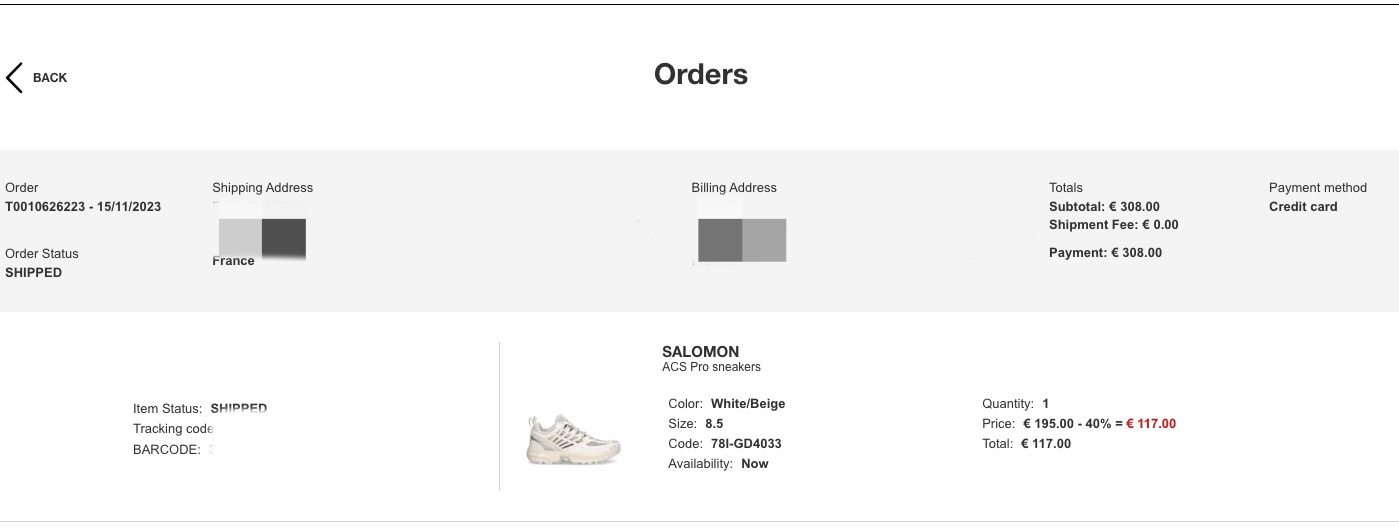
Task: Click the product code 78I-GD4033
Action: 743,444
